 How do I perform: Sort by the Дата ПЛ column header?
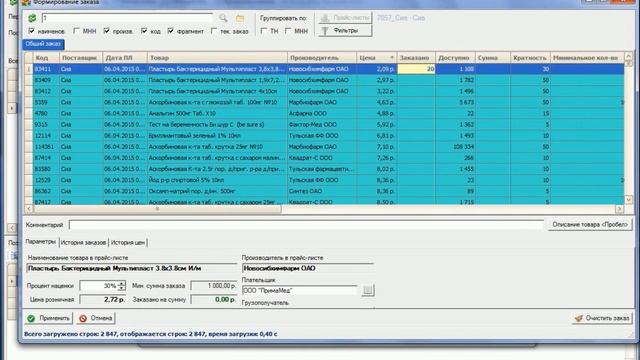124,58
